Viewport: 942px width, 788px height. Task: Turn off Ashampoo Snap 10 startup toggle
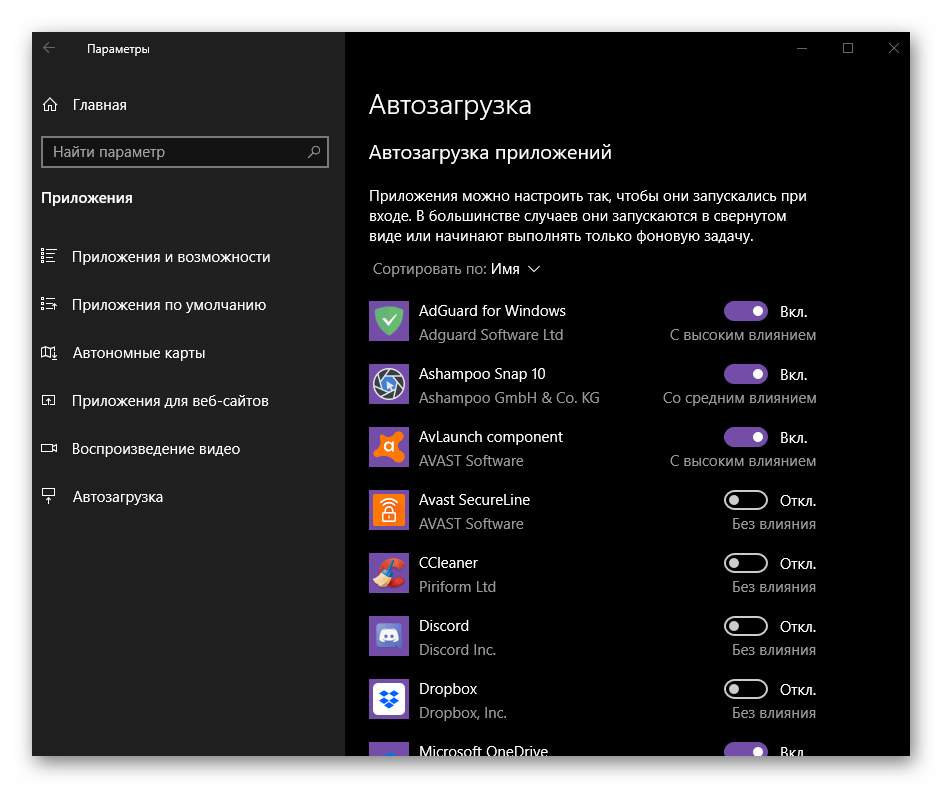pos(745,375)
